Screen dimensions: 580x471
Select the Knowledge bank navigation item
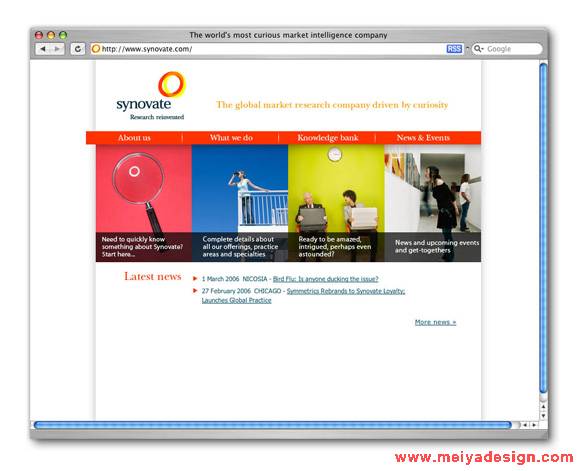coord(328,138)
